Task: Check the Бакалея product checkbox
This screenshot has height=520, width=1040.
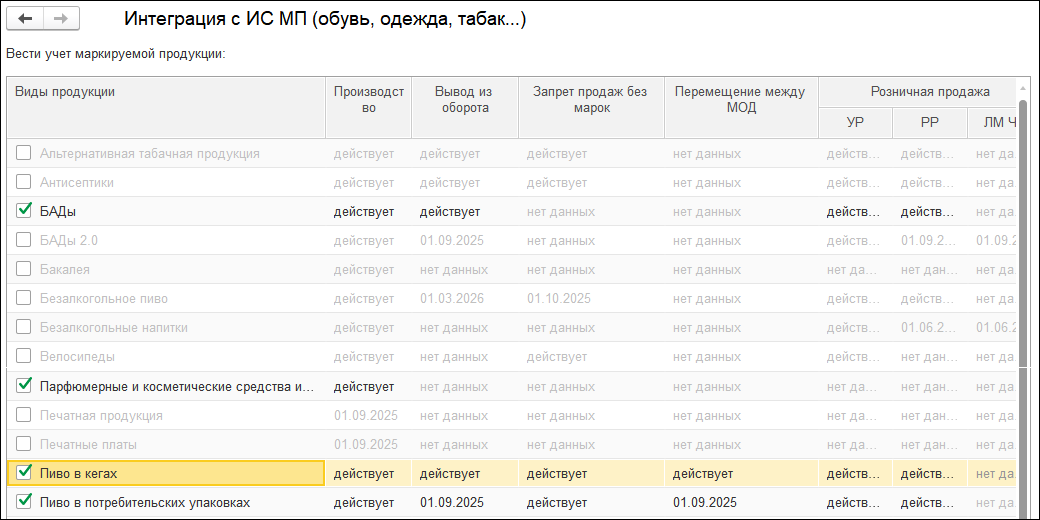Action: coord(24,269)
